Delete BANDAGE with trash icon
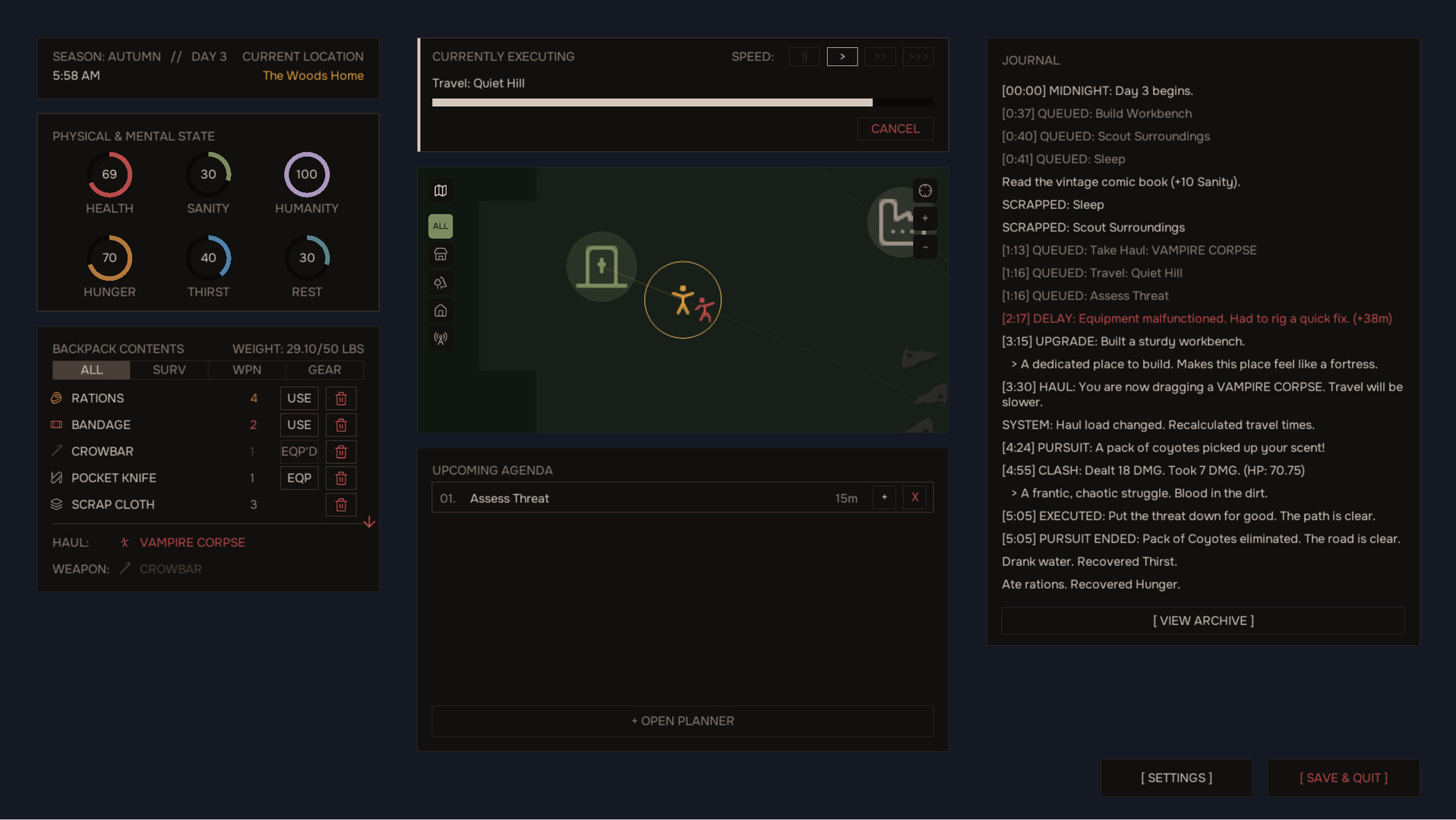1456x820 pixels. coord(341,425)
